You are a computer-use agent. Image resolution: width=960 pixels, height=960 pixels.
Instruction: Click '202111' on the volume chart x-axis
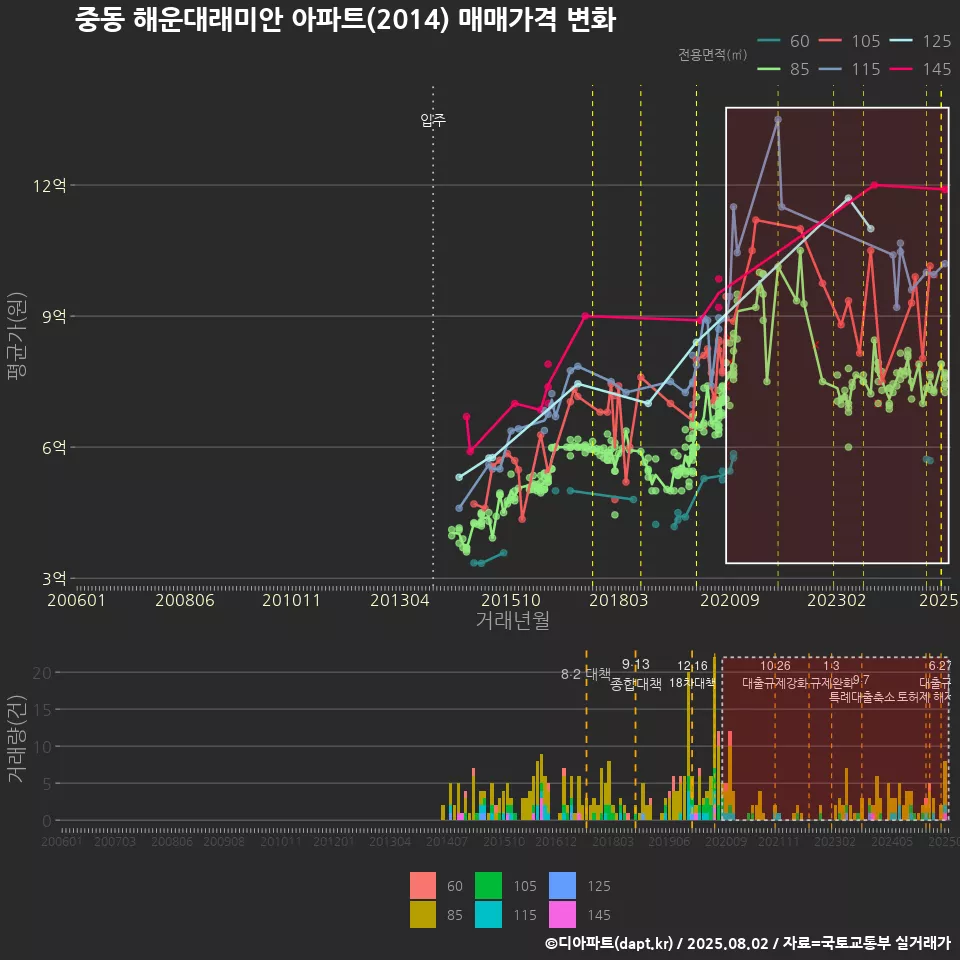coord(779,842)
